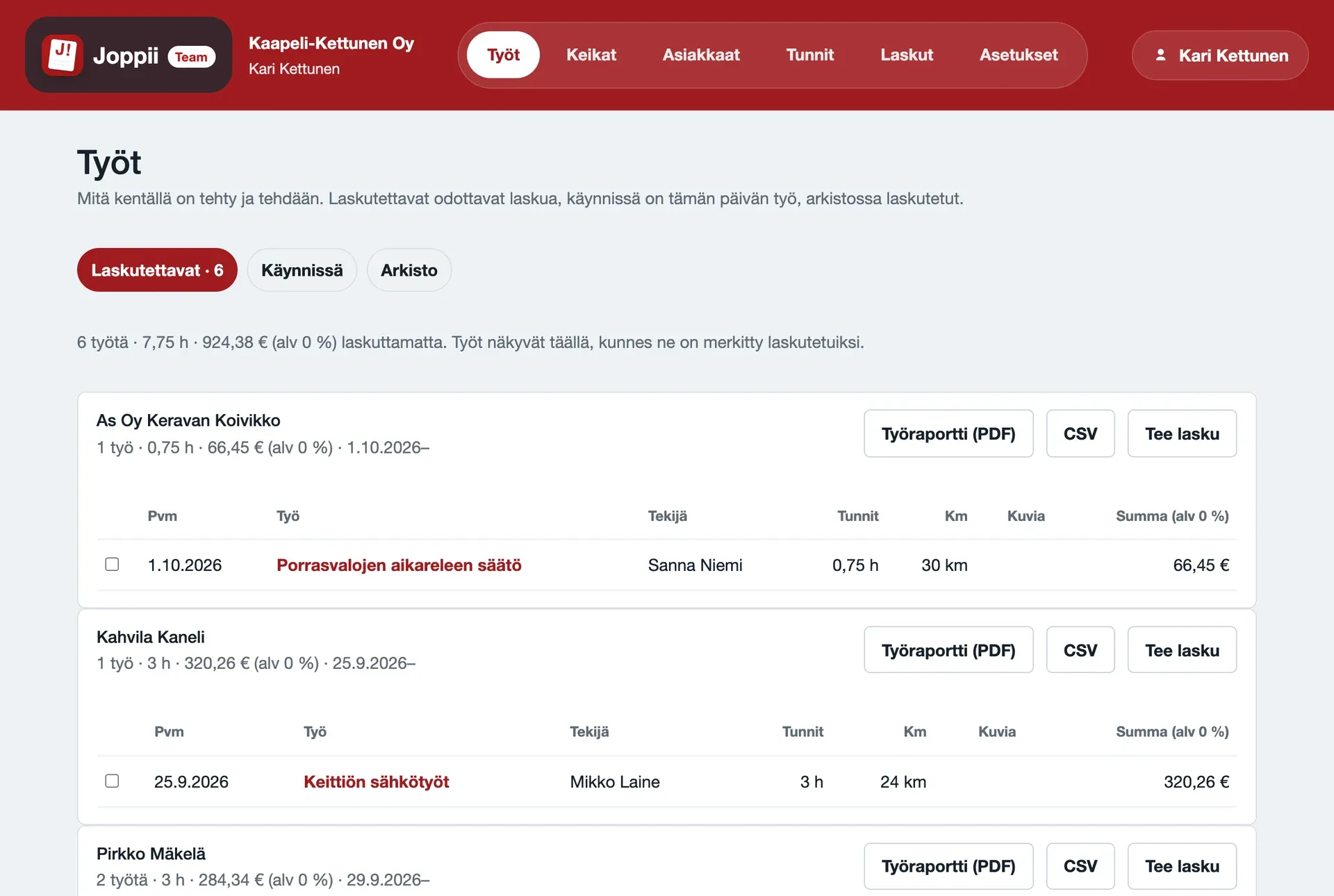Click customer heading Kahvila Kaneli

[151, 637]
